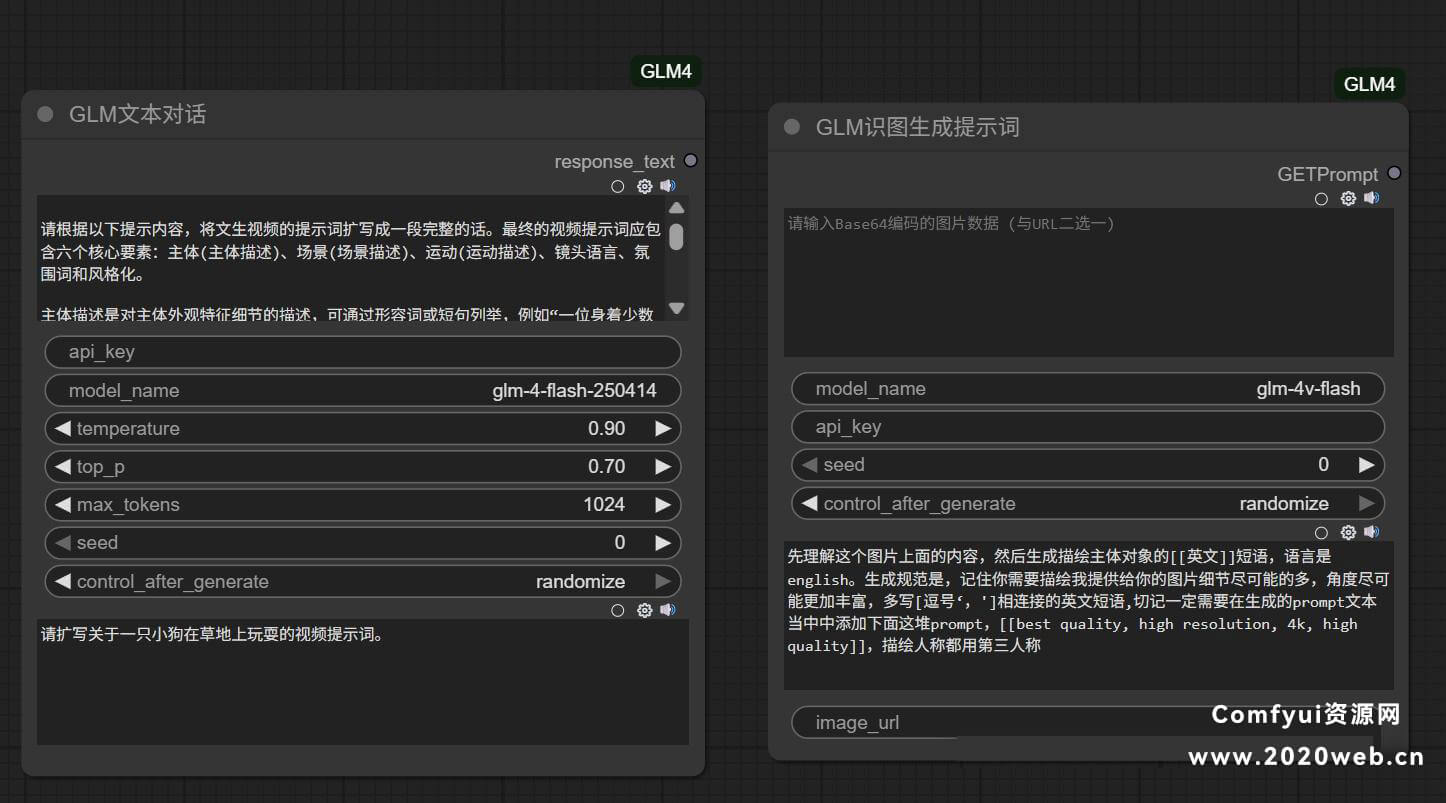The height and width of the screenshot is (803, 1446).
Task: Increase max_tokens with its right arrow
Action: click(x=663, y=505)
